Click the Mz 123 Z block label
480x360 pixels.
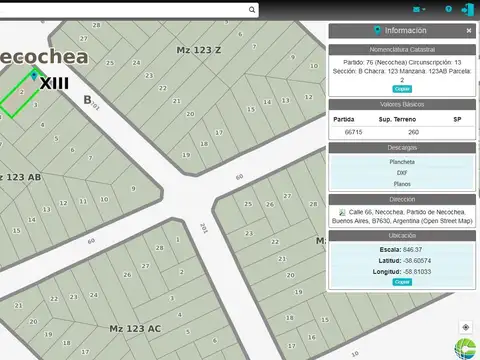coord(199,50)
